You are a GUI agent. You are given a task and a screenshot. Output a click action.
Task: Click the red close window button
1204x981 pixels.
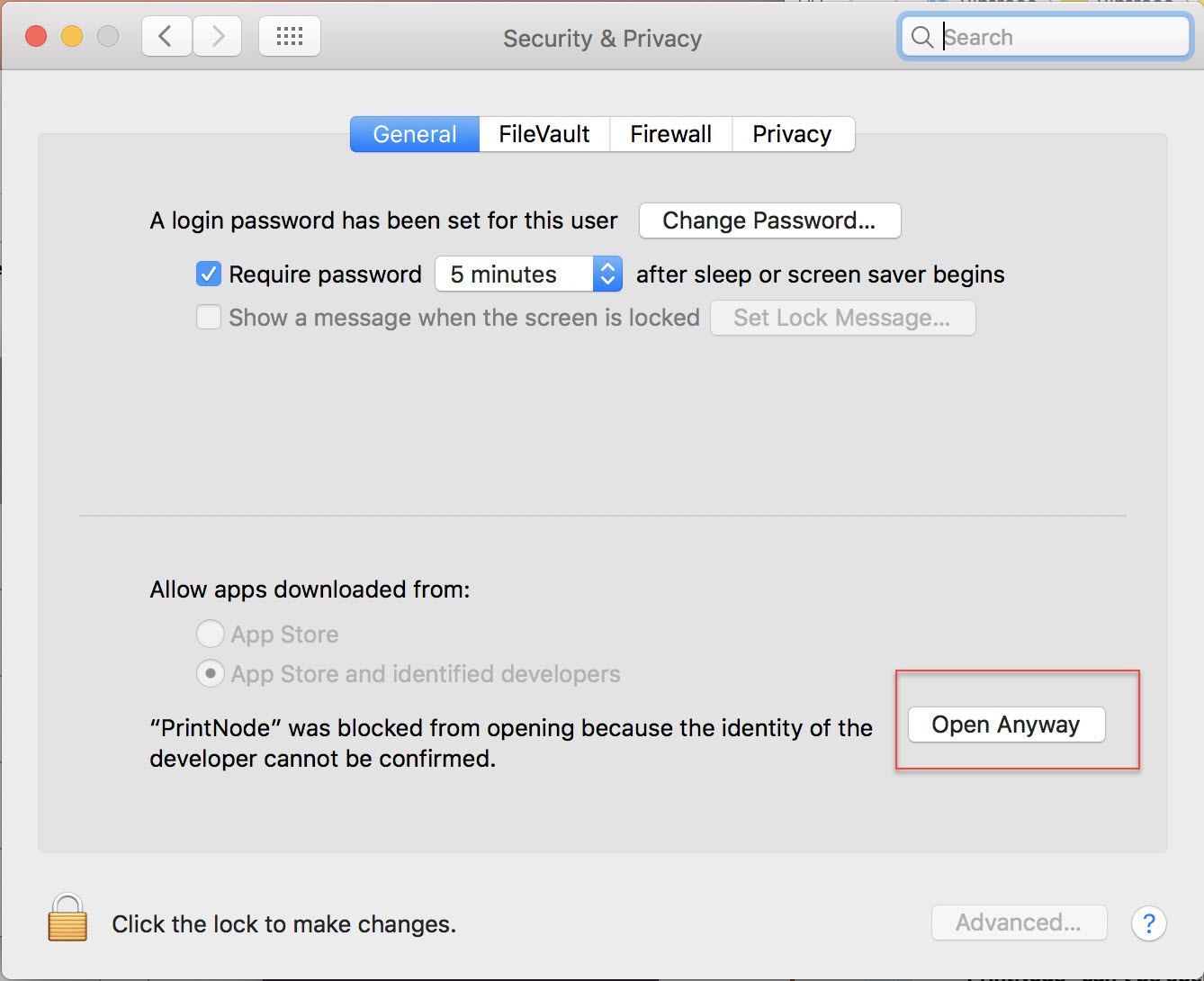click(x=36, y=36)
